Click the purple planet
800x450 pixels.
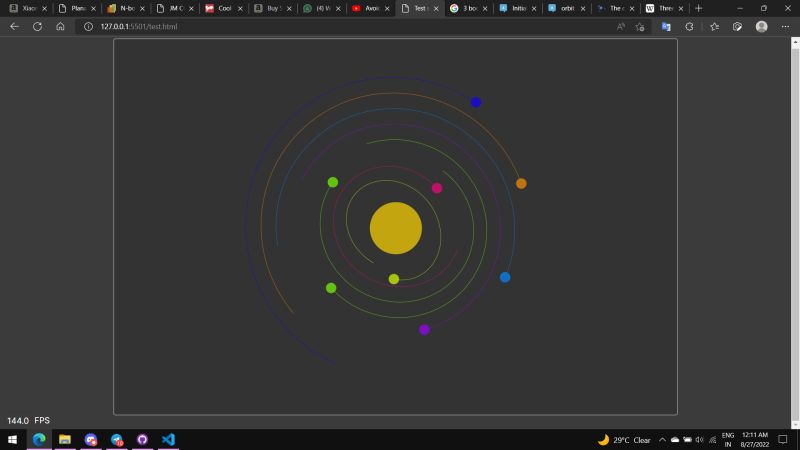click(424, 330)
